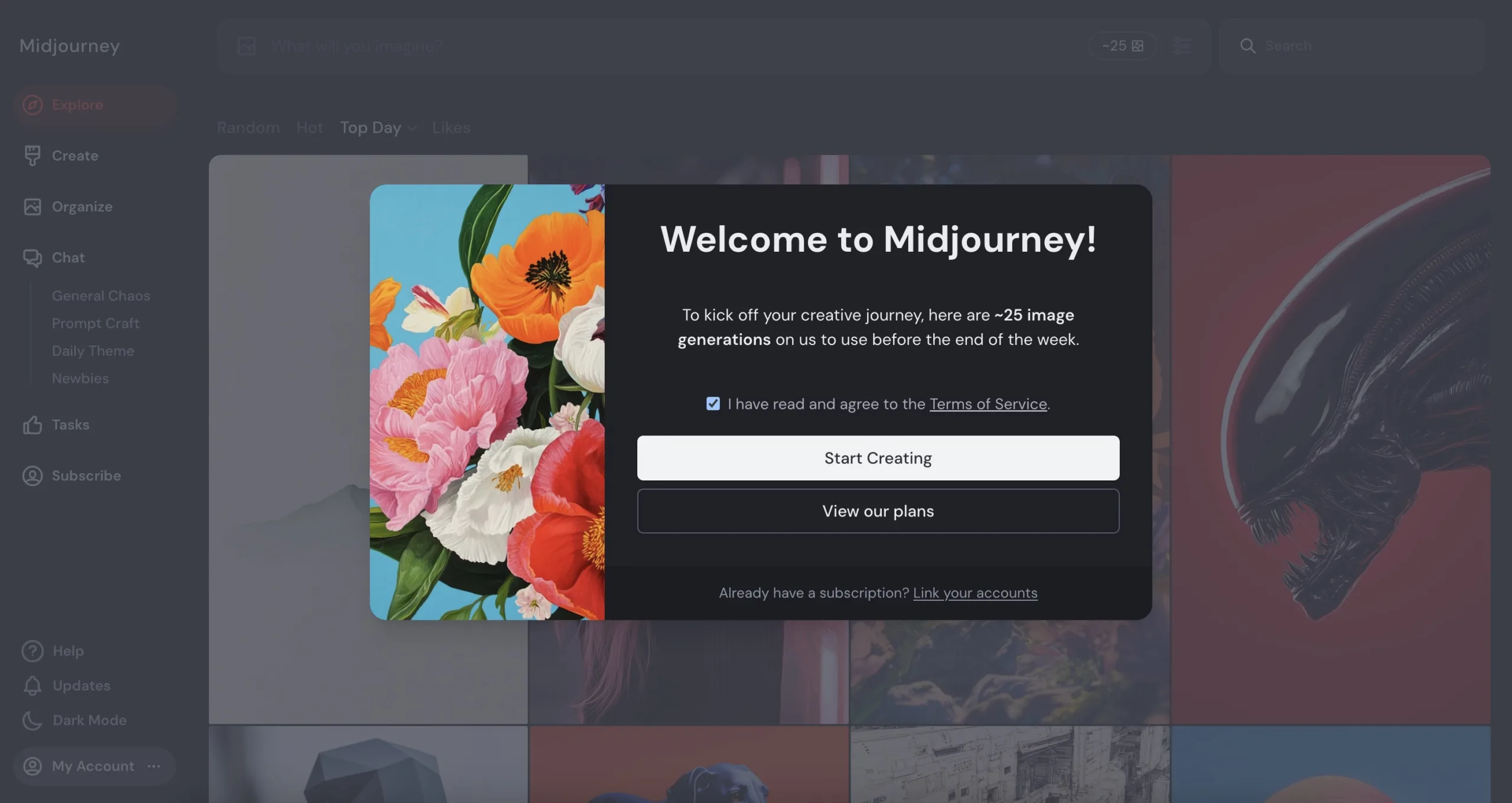Click Start Creating button
The height and width of the screenshot is (803, 1512).
point(878,457)
